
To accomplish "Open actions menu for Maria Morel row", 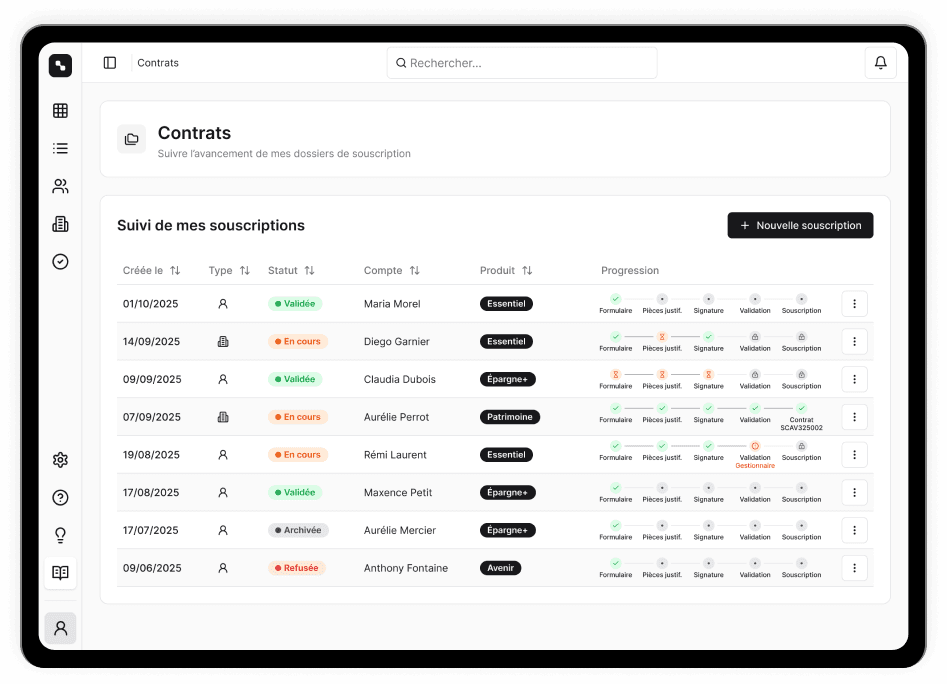I will click(854, 304).
